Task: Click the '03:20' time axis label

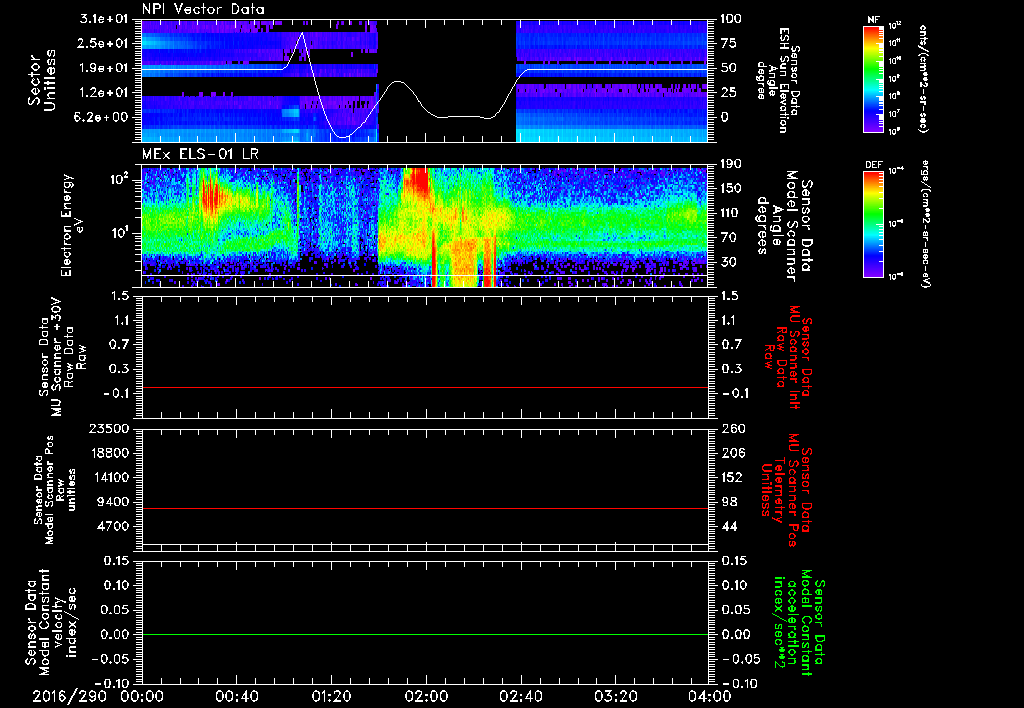Action: coord(615,697)
